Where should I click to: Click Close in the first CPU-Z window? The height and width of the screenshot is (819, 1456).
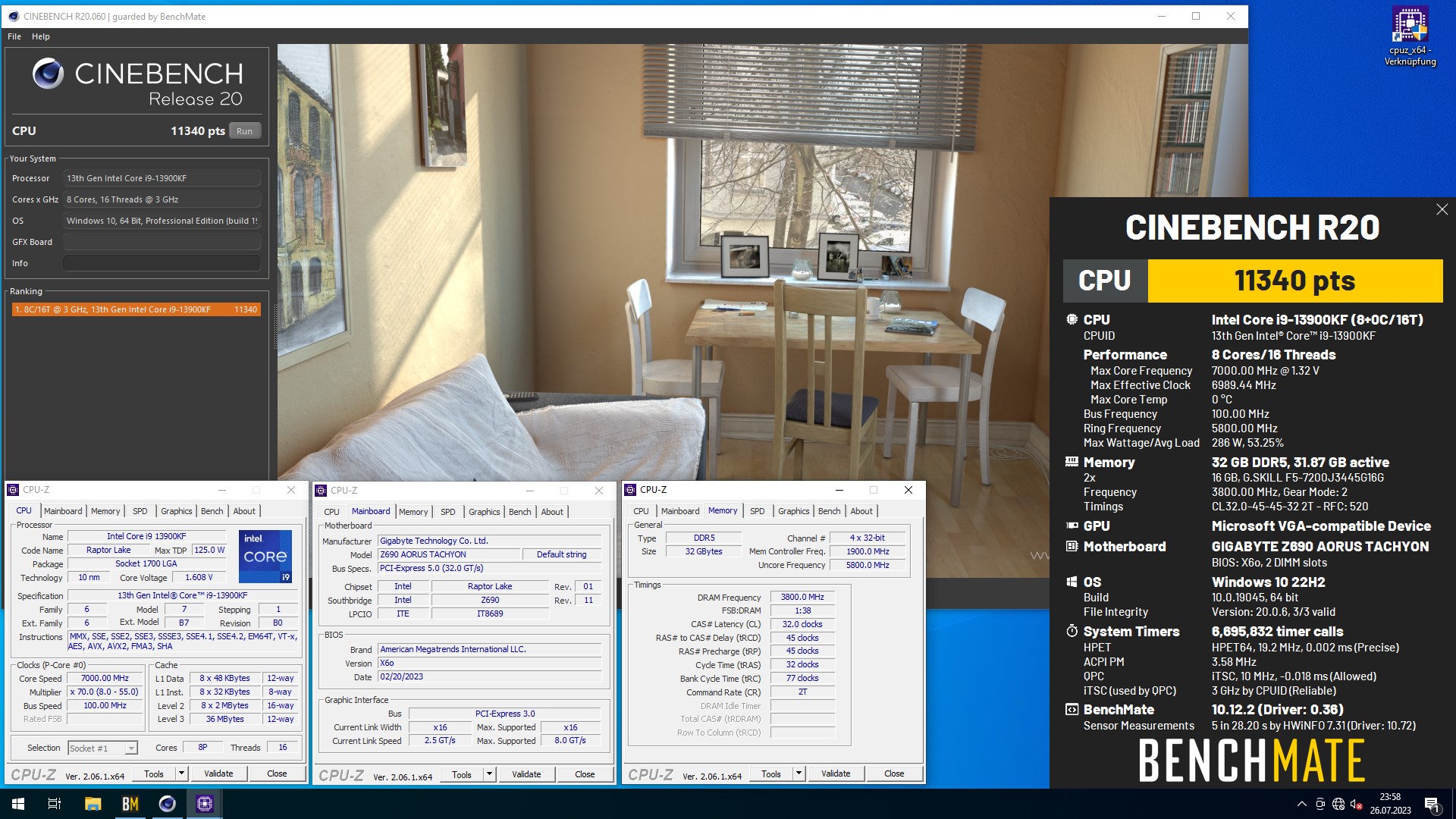277,773
